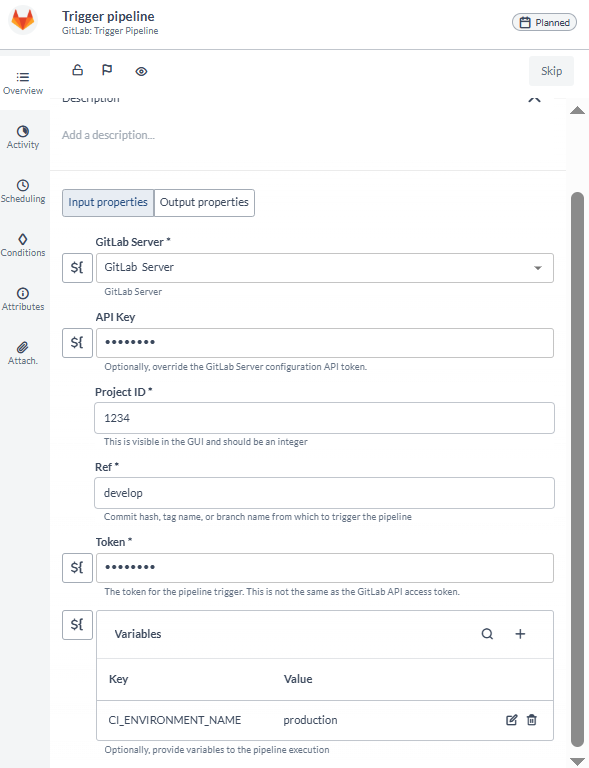Click the Skip button
Viewport: 589px width, 768px height.
[551, 71]
